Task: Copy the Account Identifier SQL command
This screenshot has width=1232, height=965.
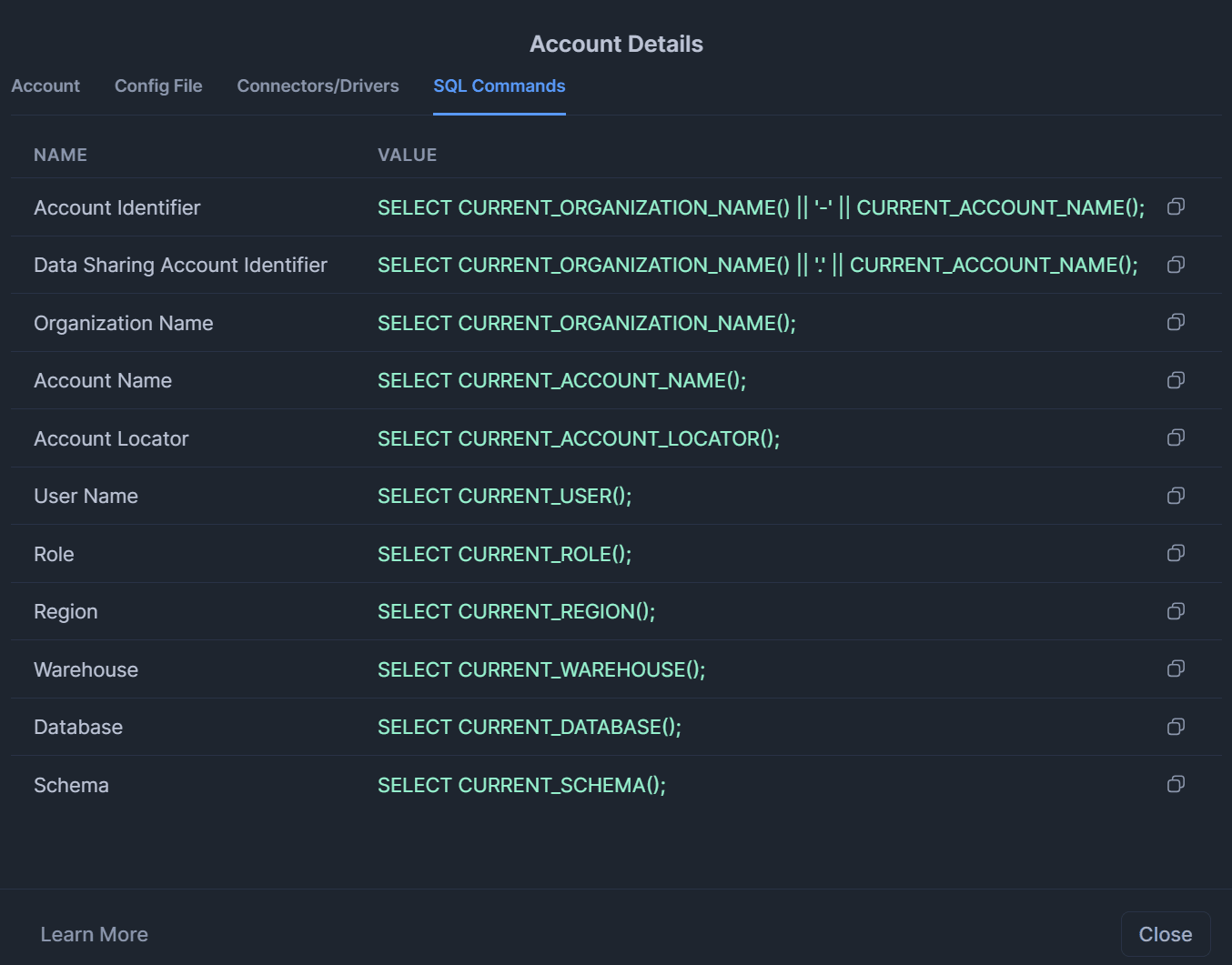Action: tap(1176, 206)
